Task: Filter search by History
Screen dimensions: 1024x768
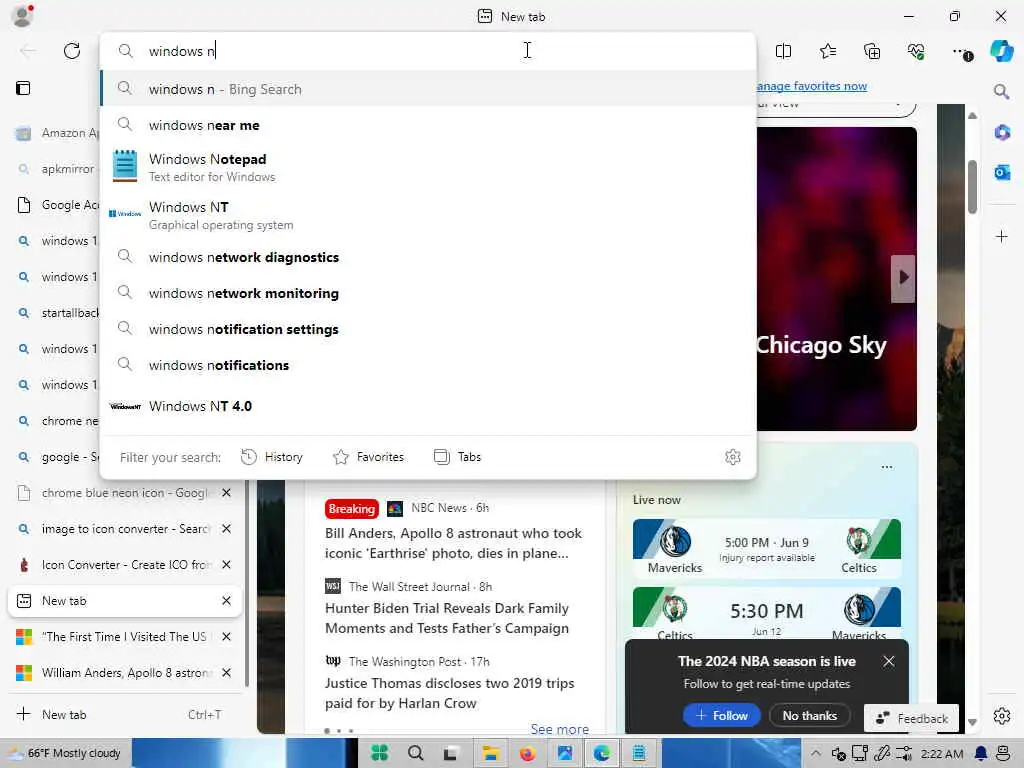Action: (x=272, y=457)
